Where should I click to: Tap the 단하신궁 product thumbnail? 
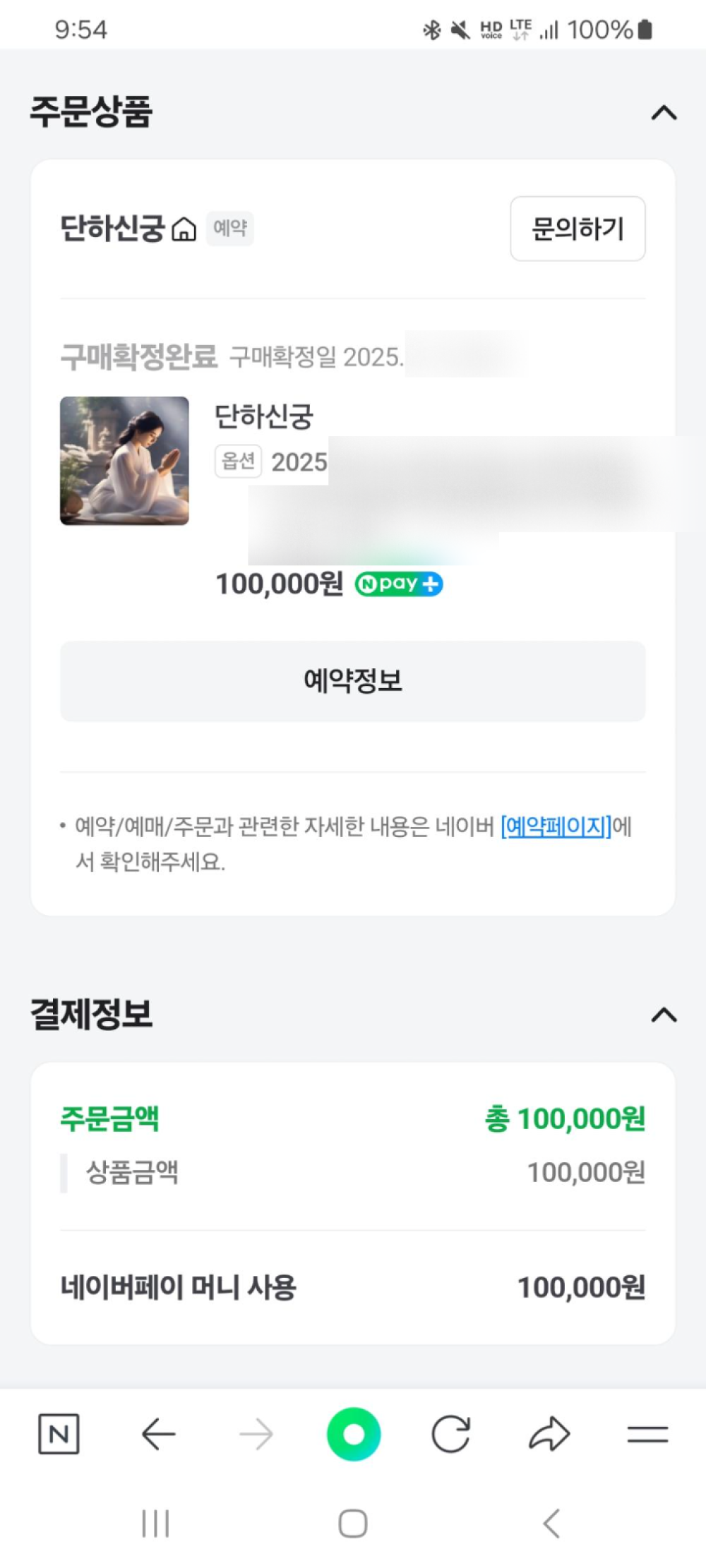[x=124, y=461]
